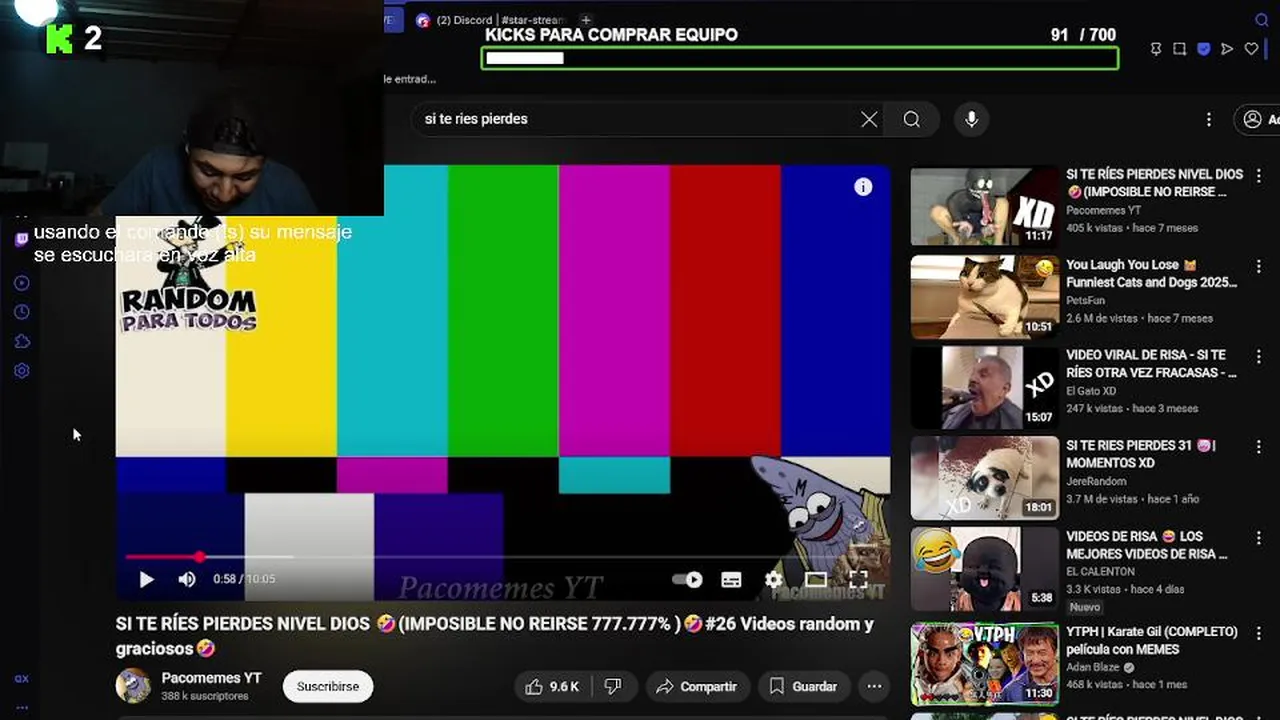
Task: Open options menu for 'VIDEOS DE RISA'
Action: pyautogui.click(x=1259, y=538)
